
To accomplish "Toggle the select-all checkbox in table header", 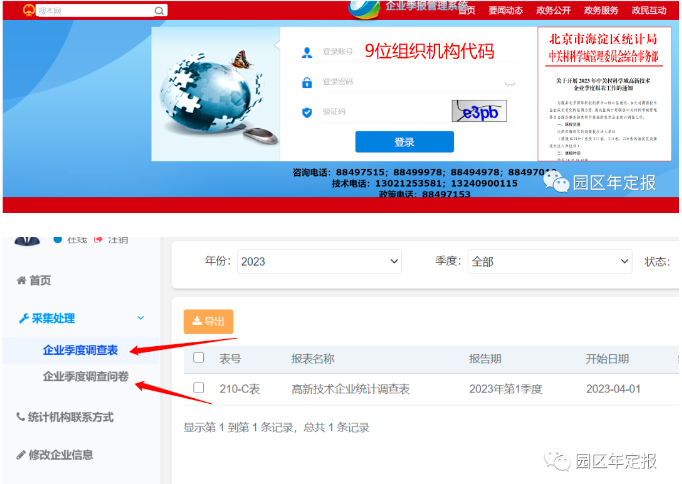I will point(198,358).
